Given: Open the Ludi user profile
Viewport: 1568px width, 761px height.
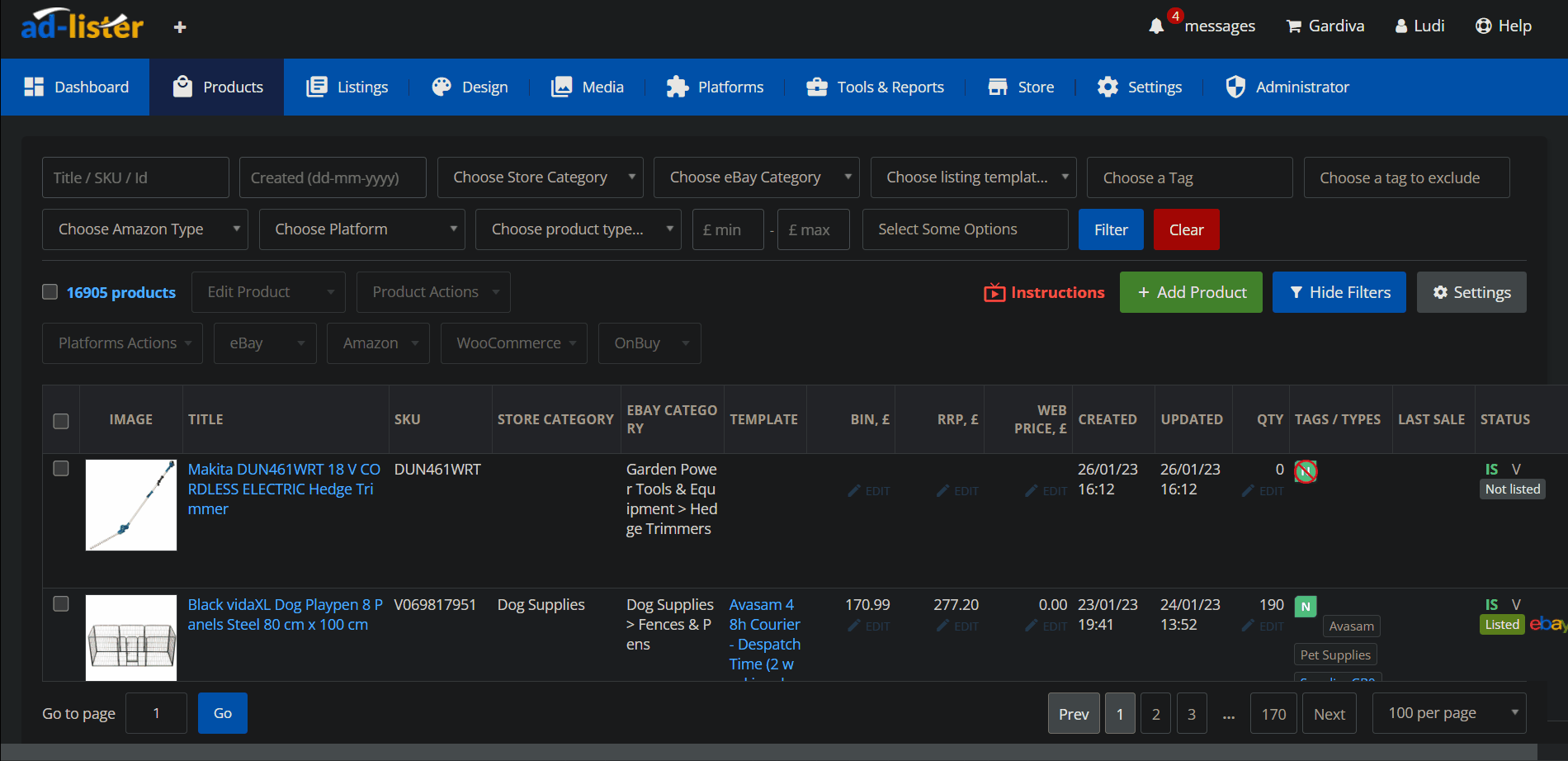Looking at the screenshot, I should point(1419,26).
